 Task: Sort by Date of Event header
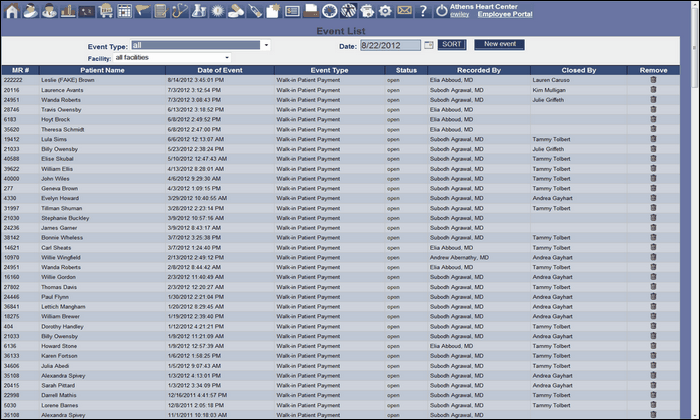coord(220,70)
